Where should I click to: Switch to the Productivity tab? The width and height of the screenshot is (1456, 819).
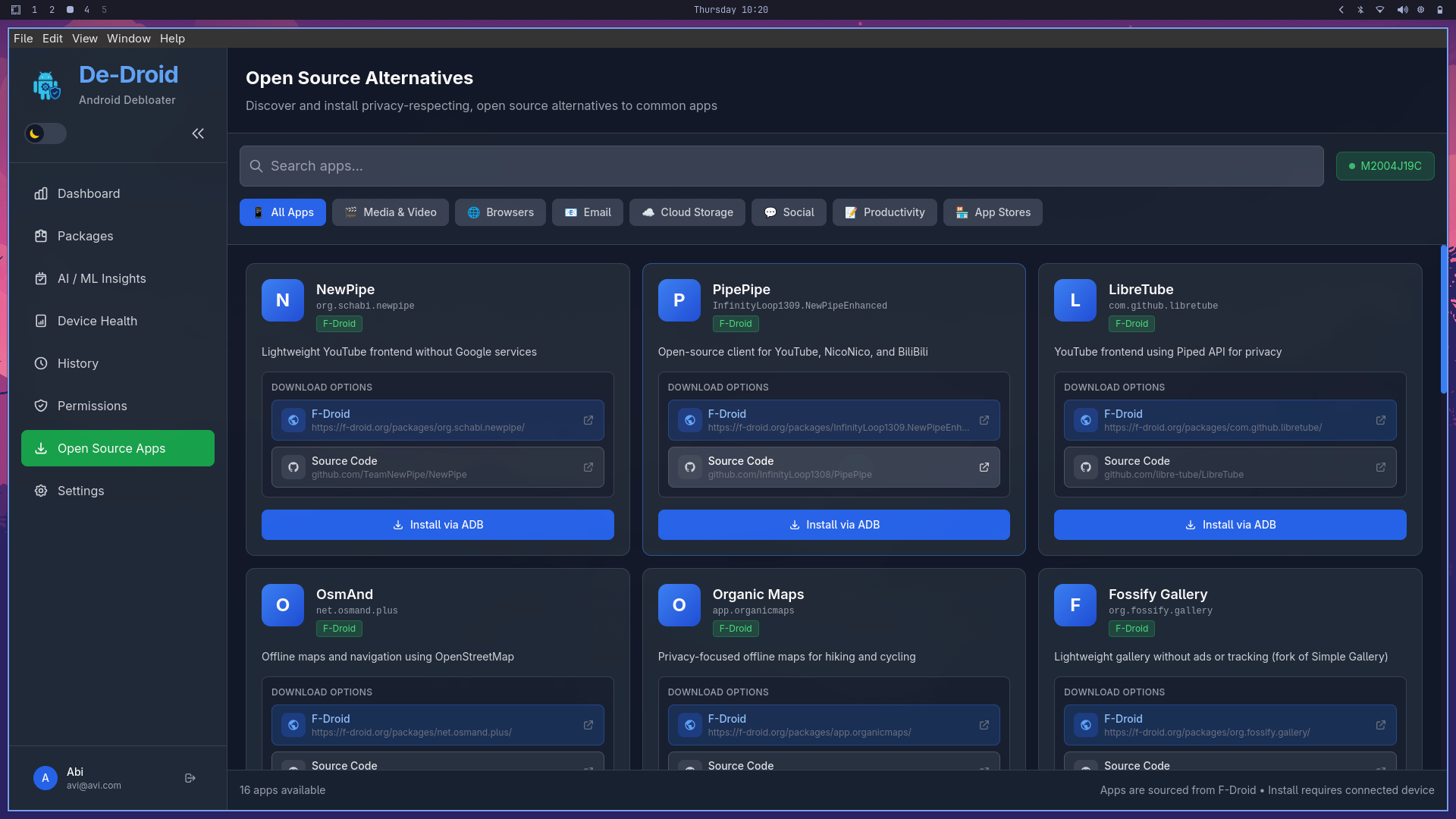tap(884, 212)
